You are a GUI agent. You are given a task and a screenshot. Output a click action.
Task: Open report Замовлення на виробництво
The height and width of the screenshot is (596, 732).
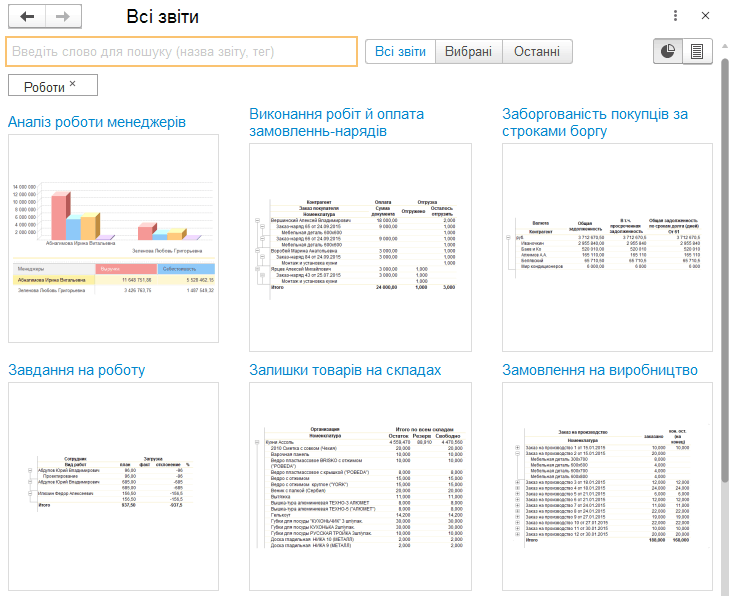point(600,370)
